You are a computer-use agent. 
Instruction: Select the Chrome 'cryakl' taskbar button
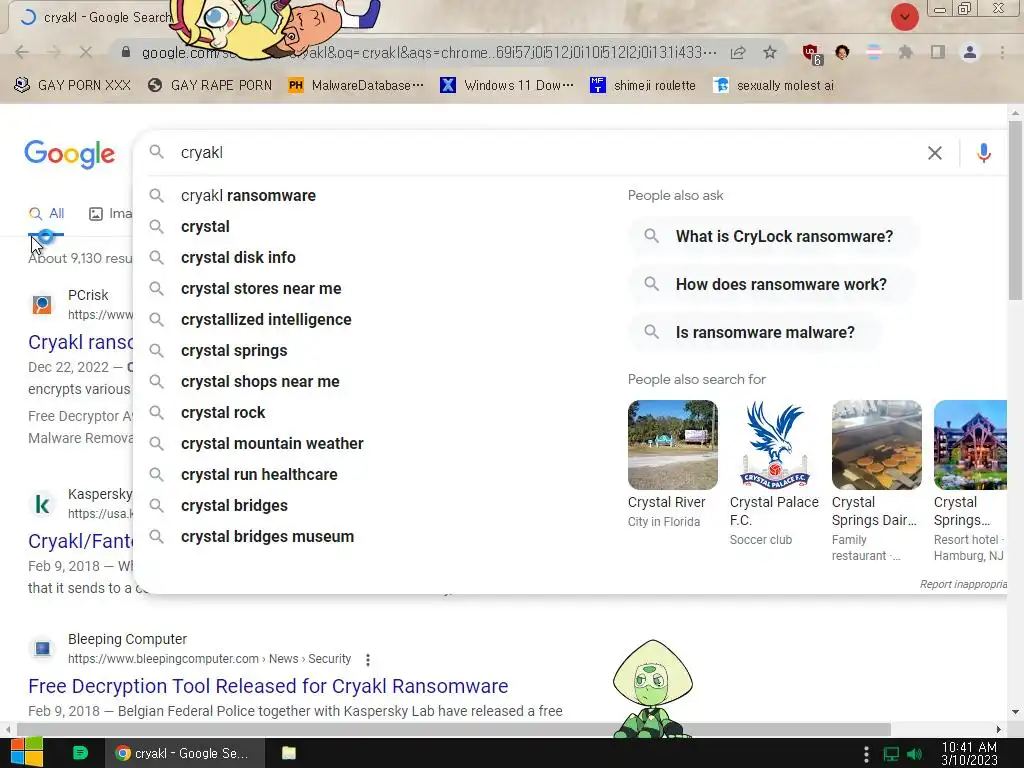click(185, 753)
